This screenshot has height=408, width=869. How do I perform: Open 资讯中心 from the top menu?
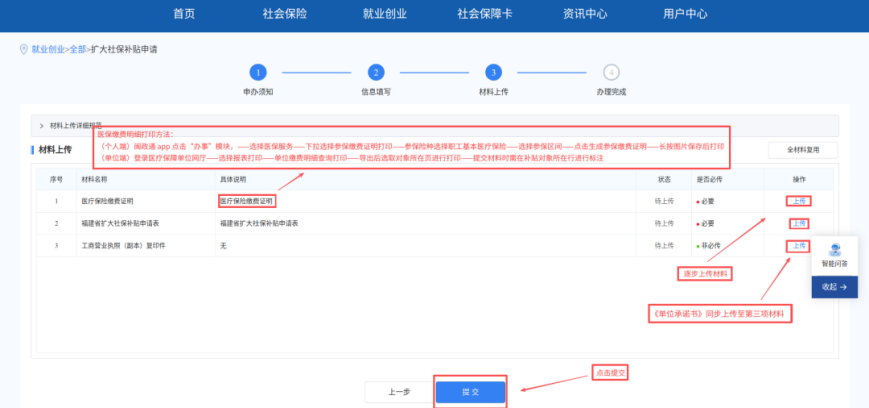(x=585, y=14)
